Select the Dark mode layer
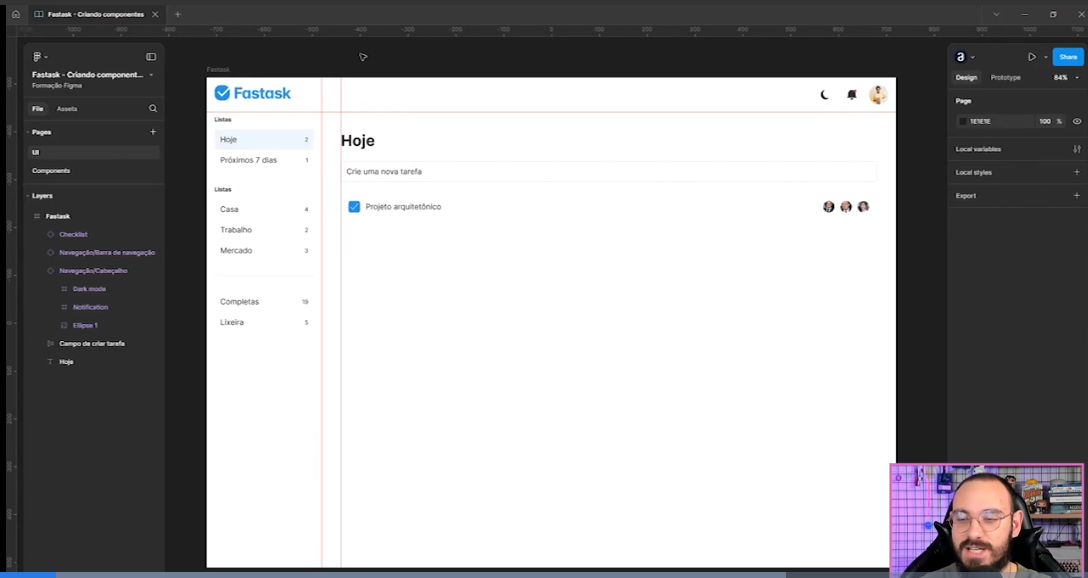1088x578 pixels. click(x=89, y=289)
